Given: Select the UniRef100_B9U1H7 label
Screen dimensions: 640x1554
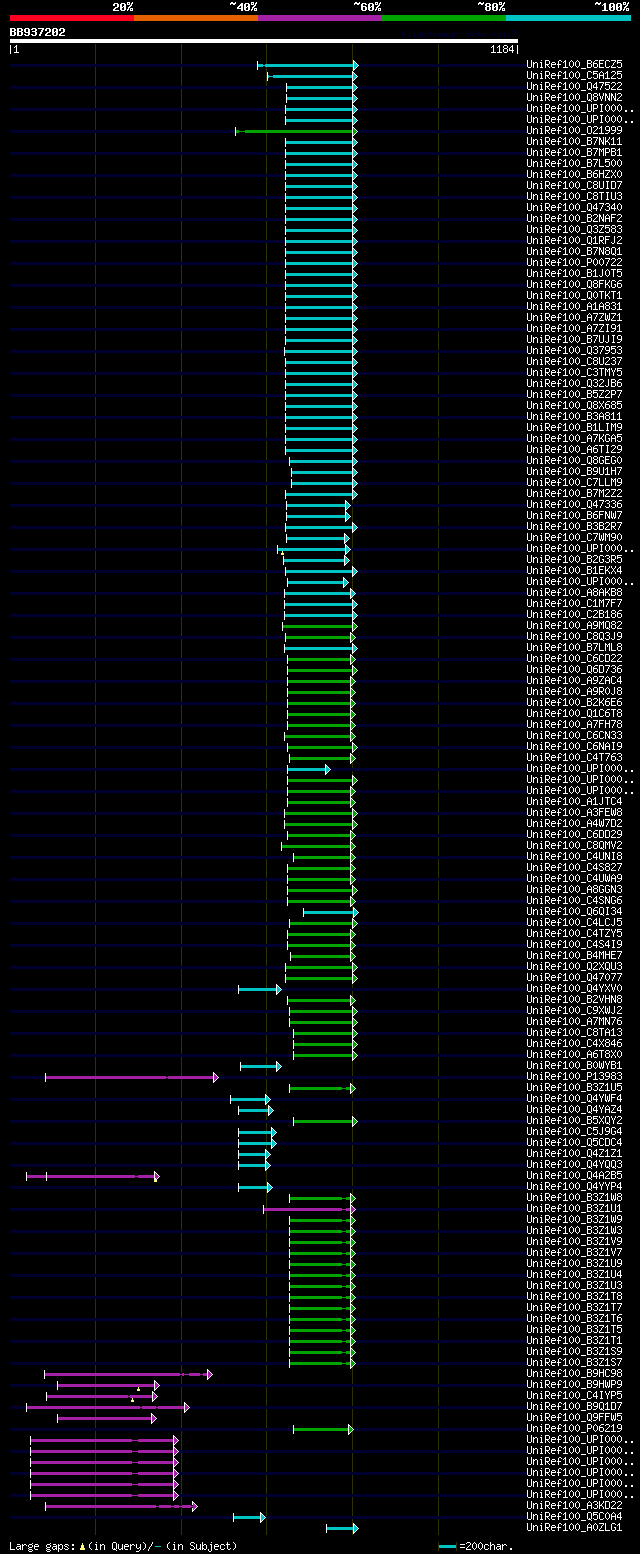Looking at the screenshot, I should 573,471.
